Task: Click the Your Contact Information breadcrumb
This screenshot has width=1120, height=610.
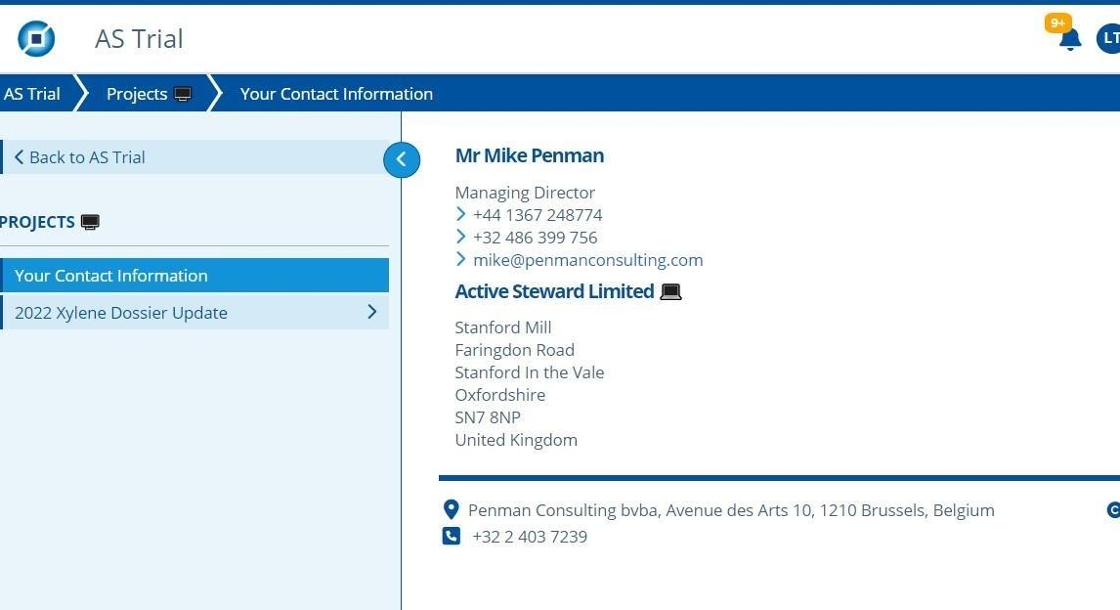Action: (x=336, y=94)
